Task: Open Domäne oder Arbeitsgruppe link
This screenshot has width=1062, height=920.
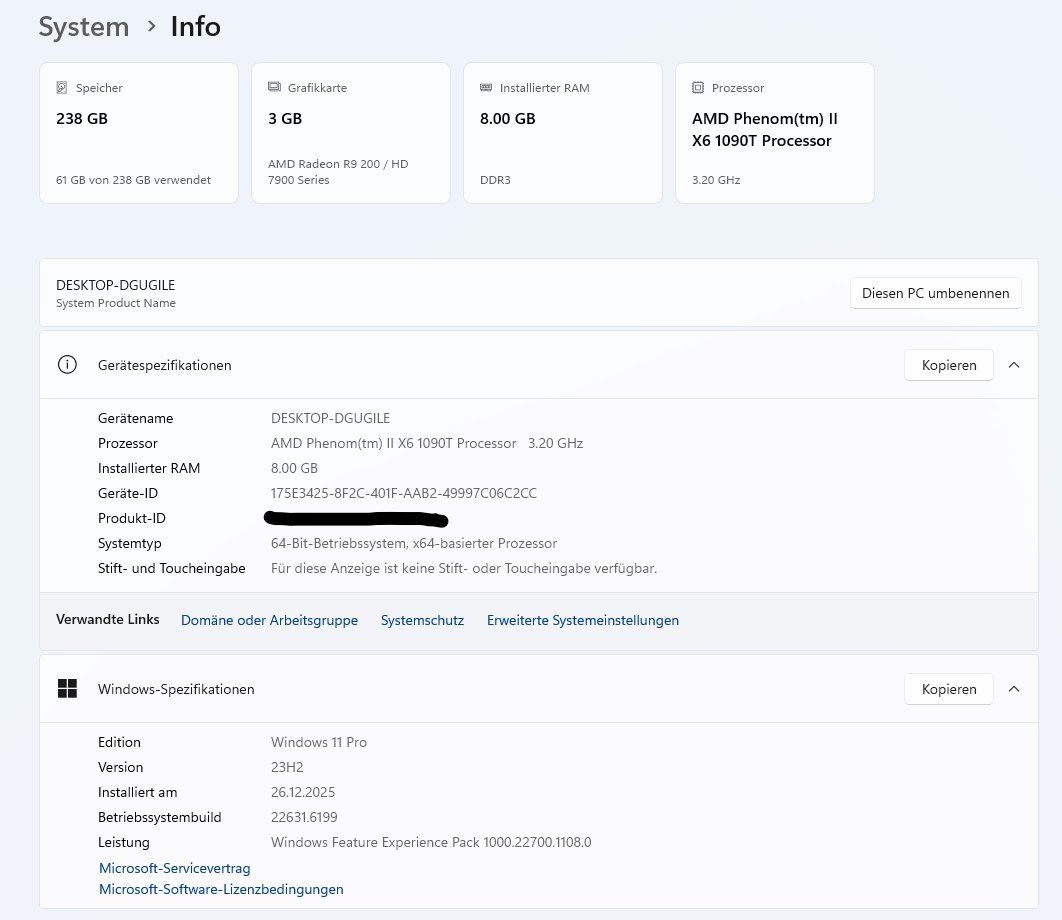Action: tap(269, 620)
